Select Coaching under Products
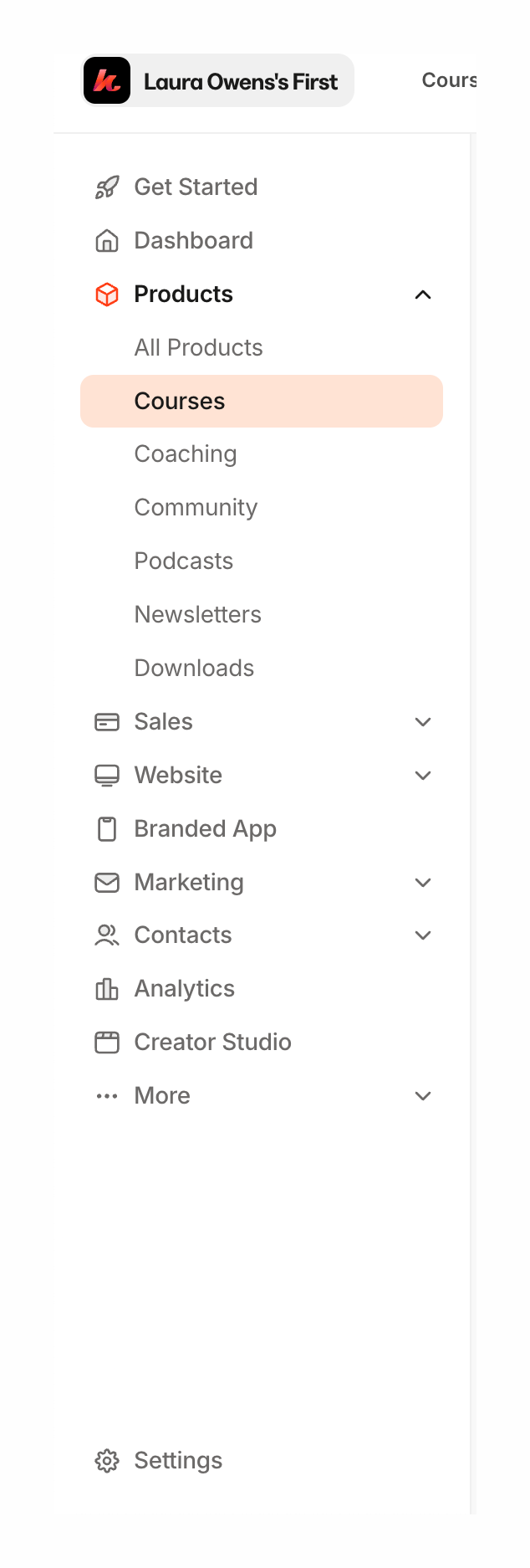 (x=186, y=454)
